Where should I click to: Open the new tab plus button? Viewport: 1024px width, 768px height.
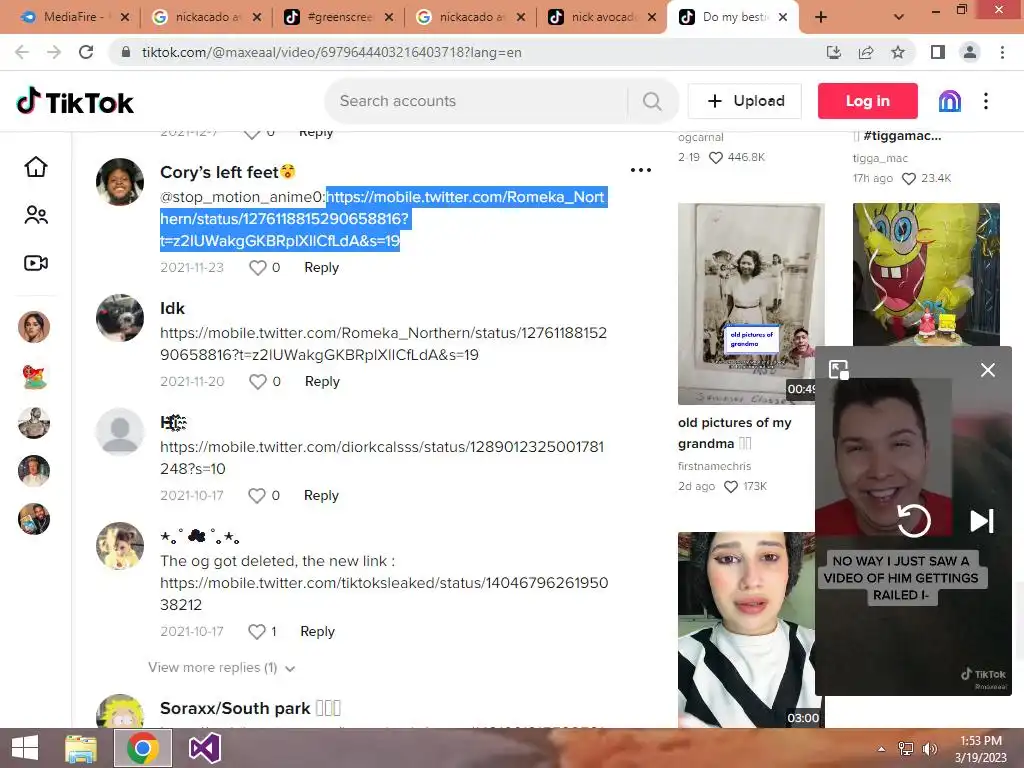(x=821, y=17)
